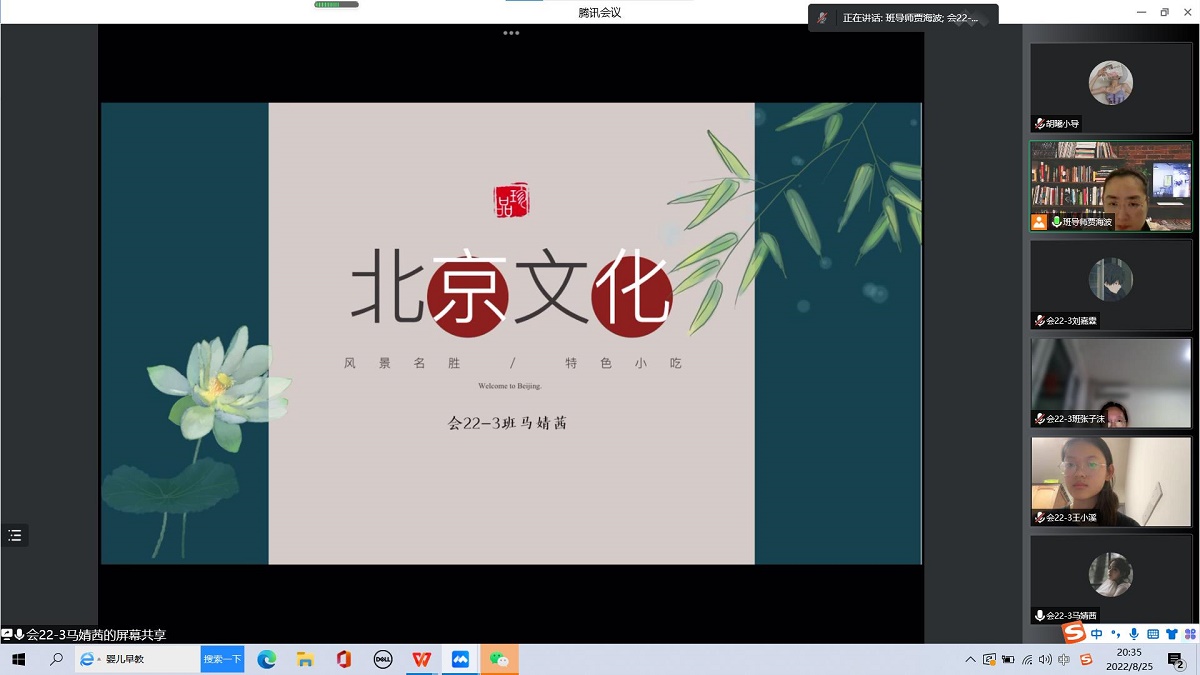Open WPS Office from the taskbar
The height and width of the screenshot is (675, 1200).
422,660
